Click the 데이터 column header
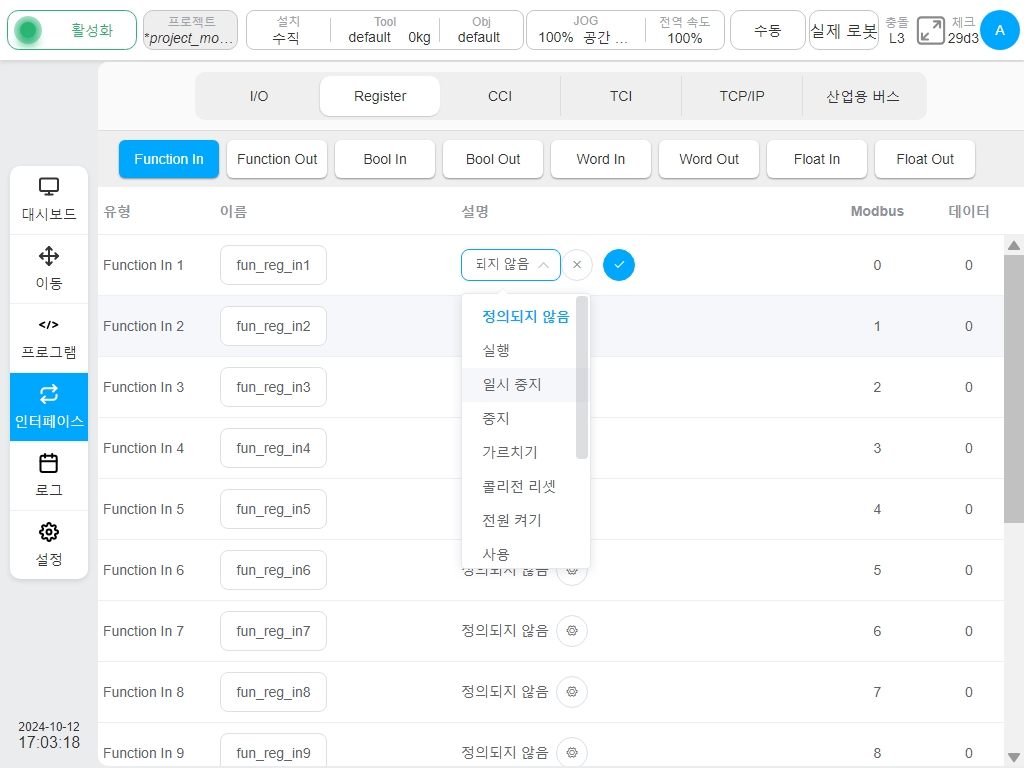The image size is (1024, 768). 968,211
